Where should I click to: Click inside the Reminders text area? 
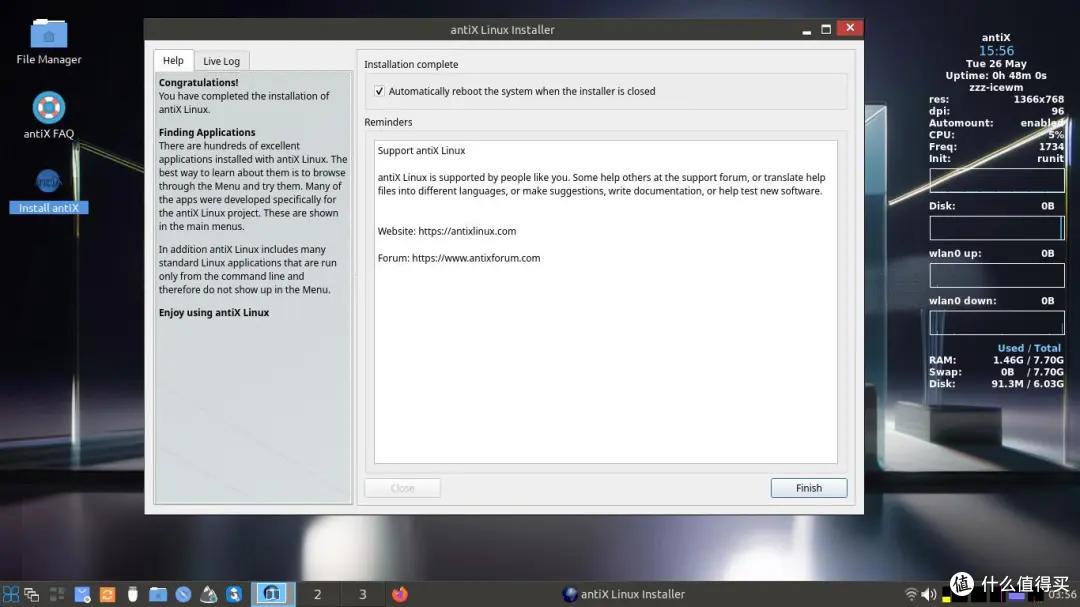click(605, 302)
